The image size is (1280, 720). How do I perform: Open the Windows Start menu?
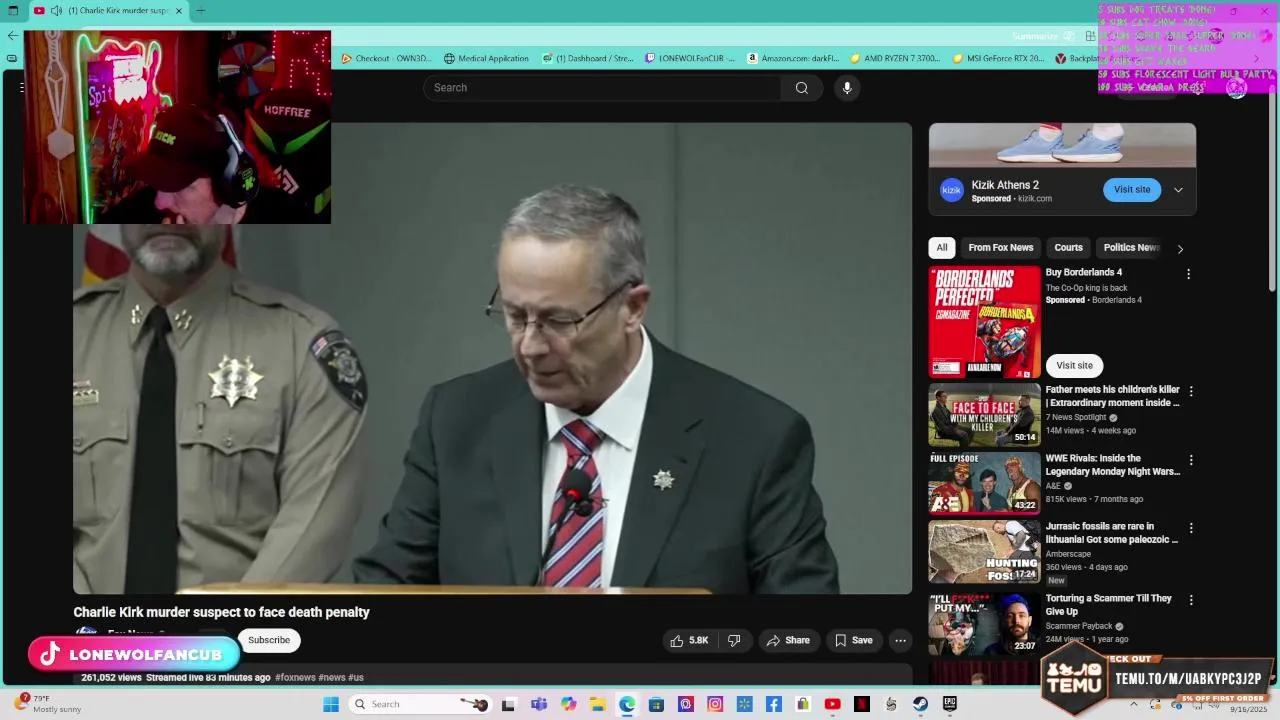(x=331, y=704)
